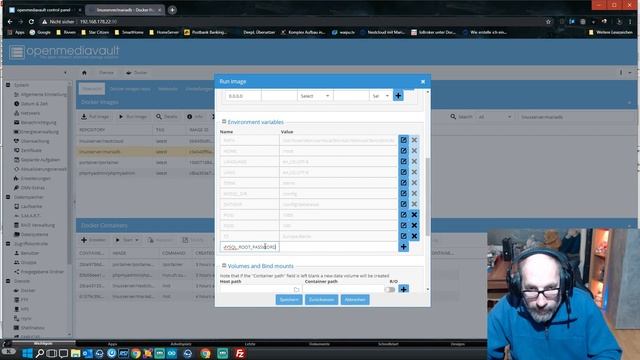Select linuxserver/nextcloud image row
This screenshot has width=640, height=360.
pos(145,141)
